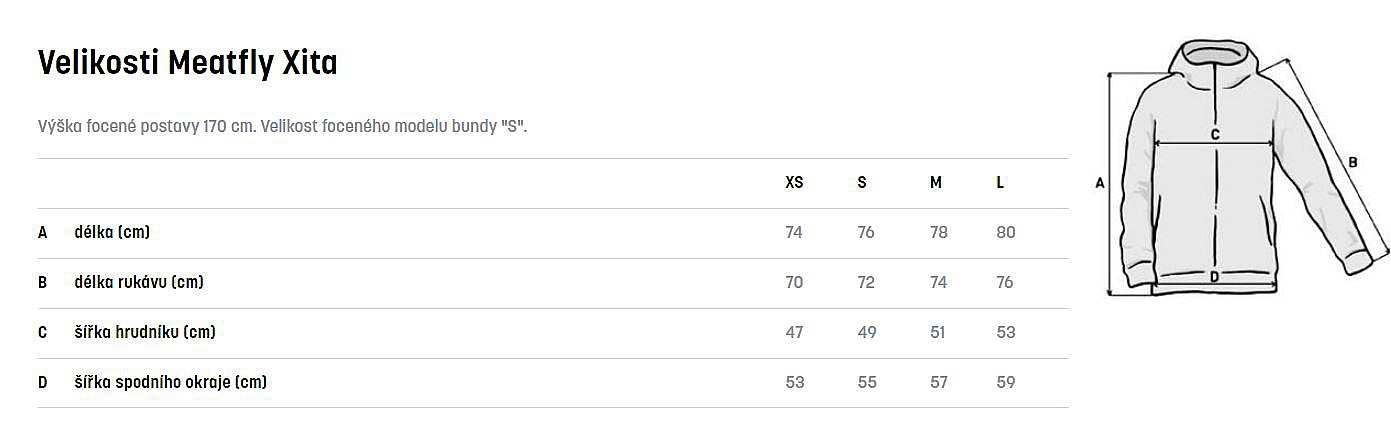Click letter C on the jacket's chest
Screen dimensions: 1391x435
click(1215, 134)
